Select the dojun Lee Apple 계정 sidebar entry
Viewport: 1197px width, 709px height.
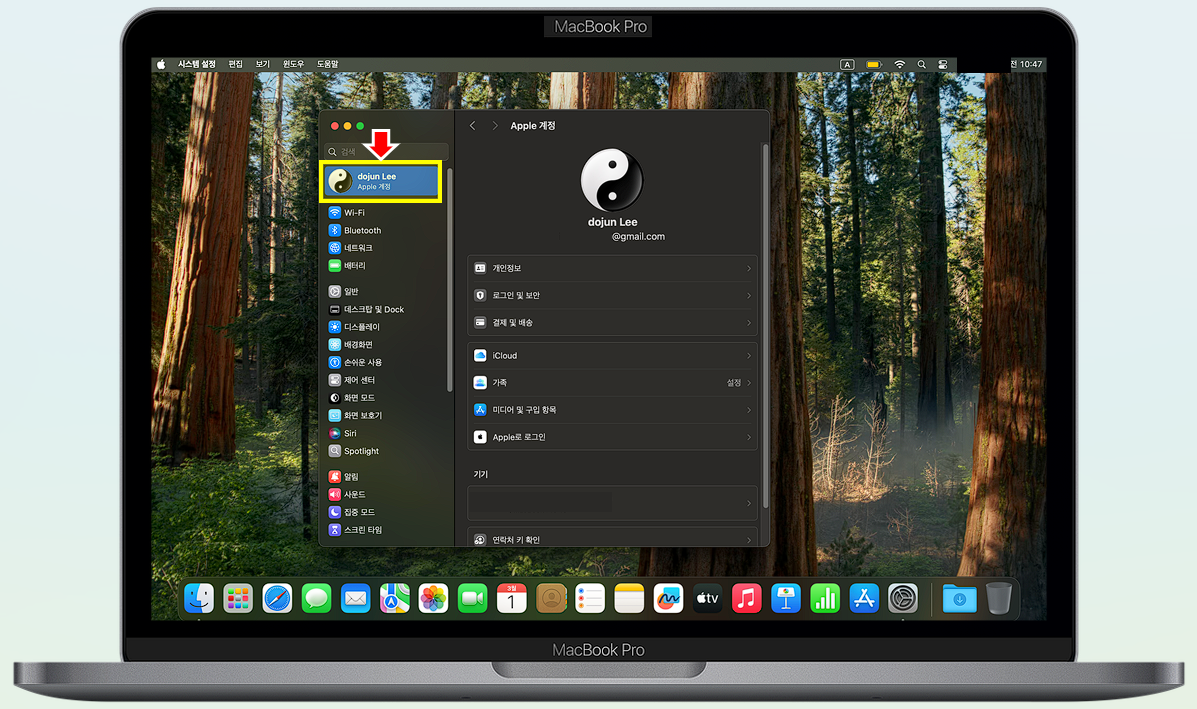[381, 181]
